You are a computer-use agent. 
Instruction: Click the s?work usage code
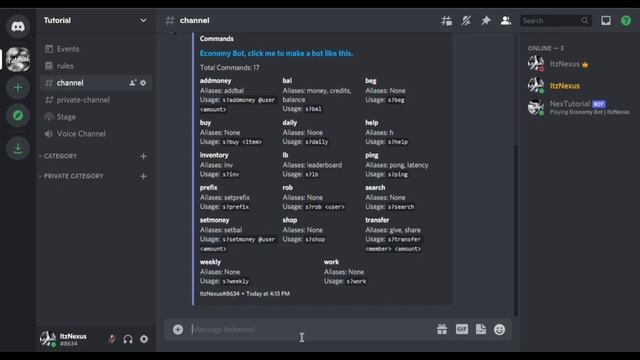(356, 281)
